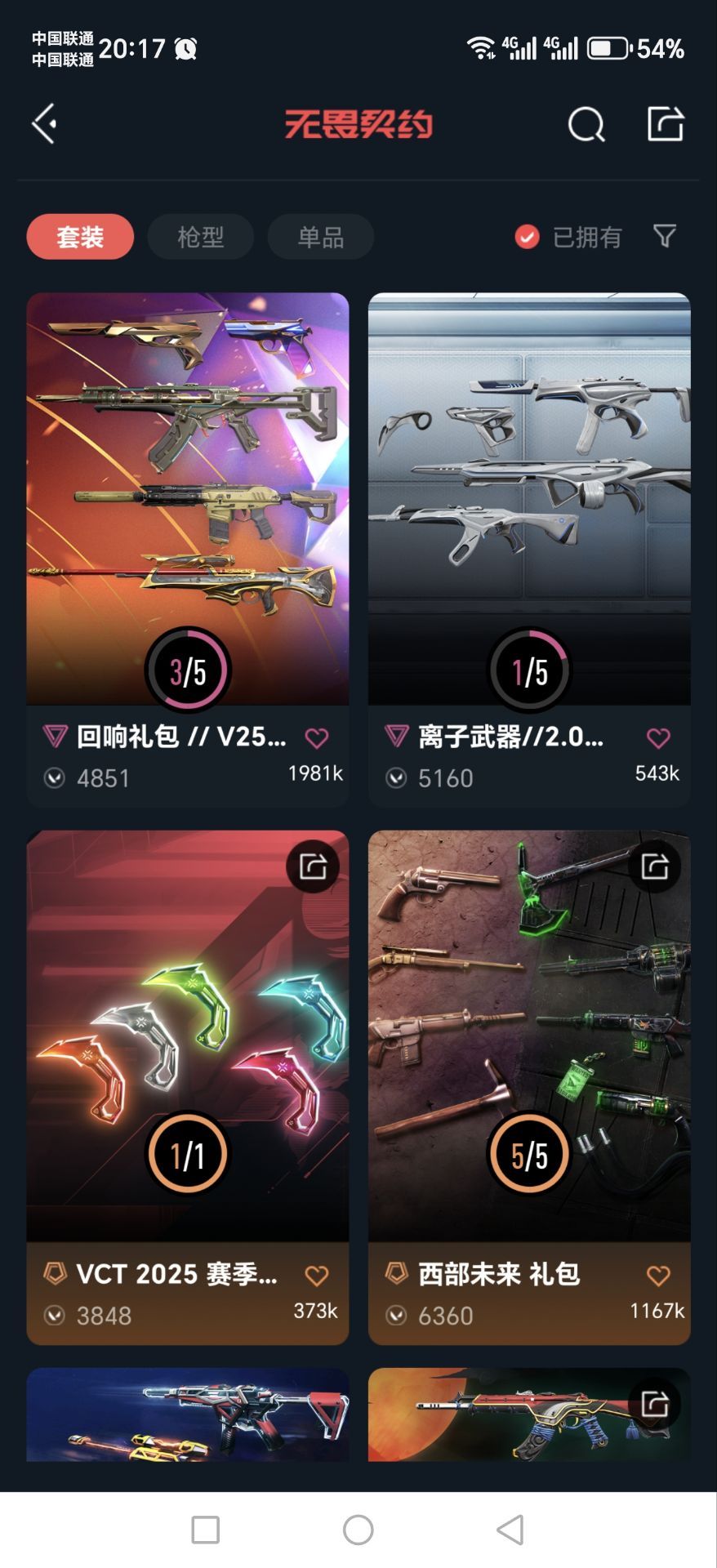This screenshot has width=717, height=1568.
Task: Tap the share icon in header
Action: coord(665,124)
